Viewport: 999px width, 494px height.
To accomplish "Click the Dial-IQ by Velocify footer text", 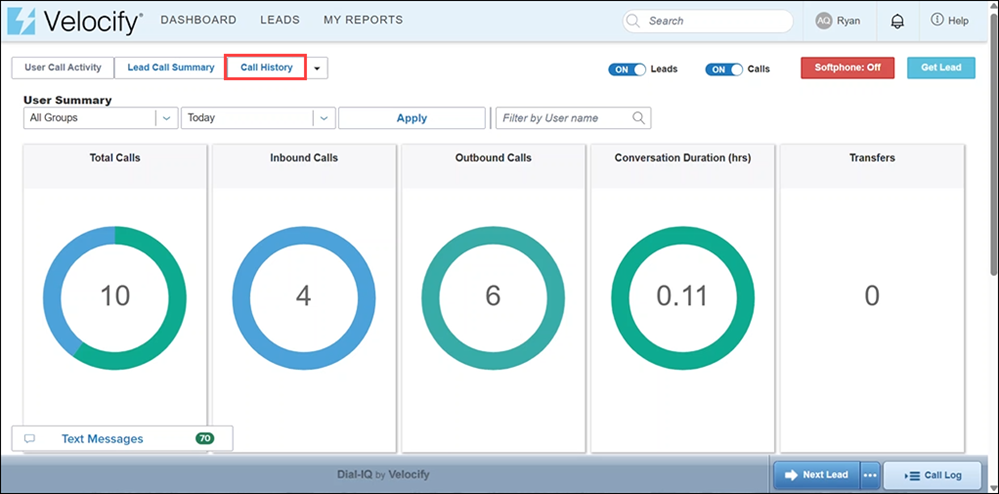I will point(383,475).
